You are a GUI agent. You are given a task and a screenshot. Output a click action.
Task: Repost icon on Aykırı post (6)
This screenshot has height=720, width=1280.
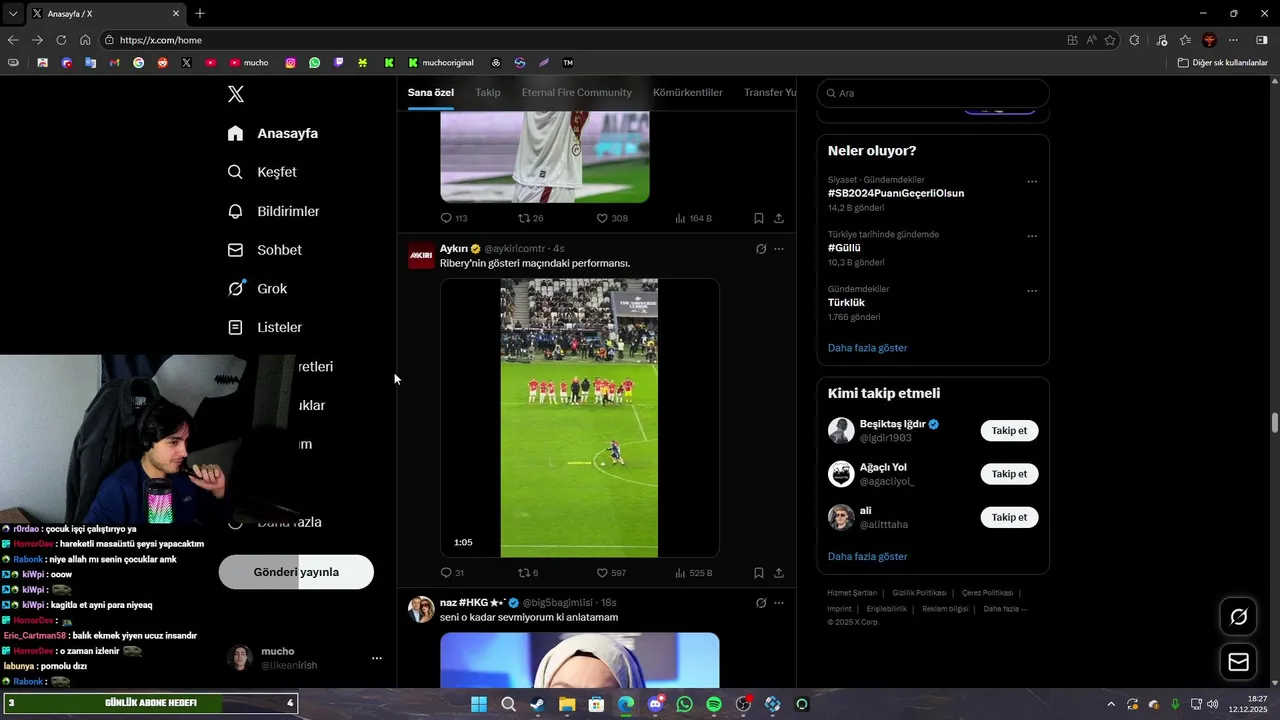[524, 573]
